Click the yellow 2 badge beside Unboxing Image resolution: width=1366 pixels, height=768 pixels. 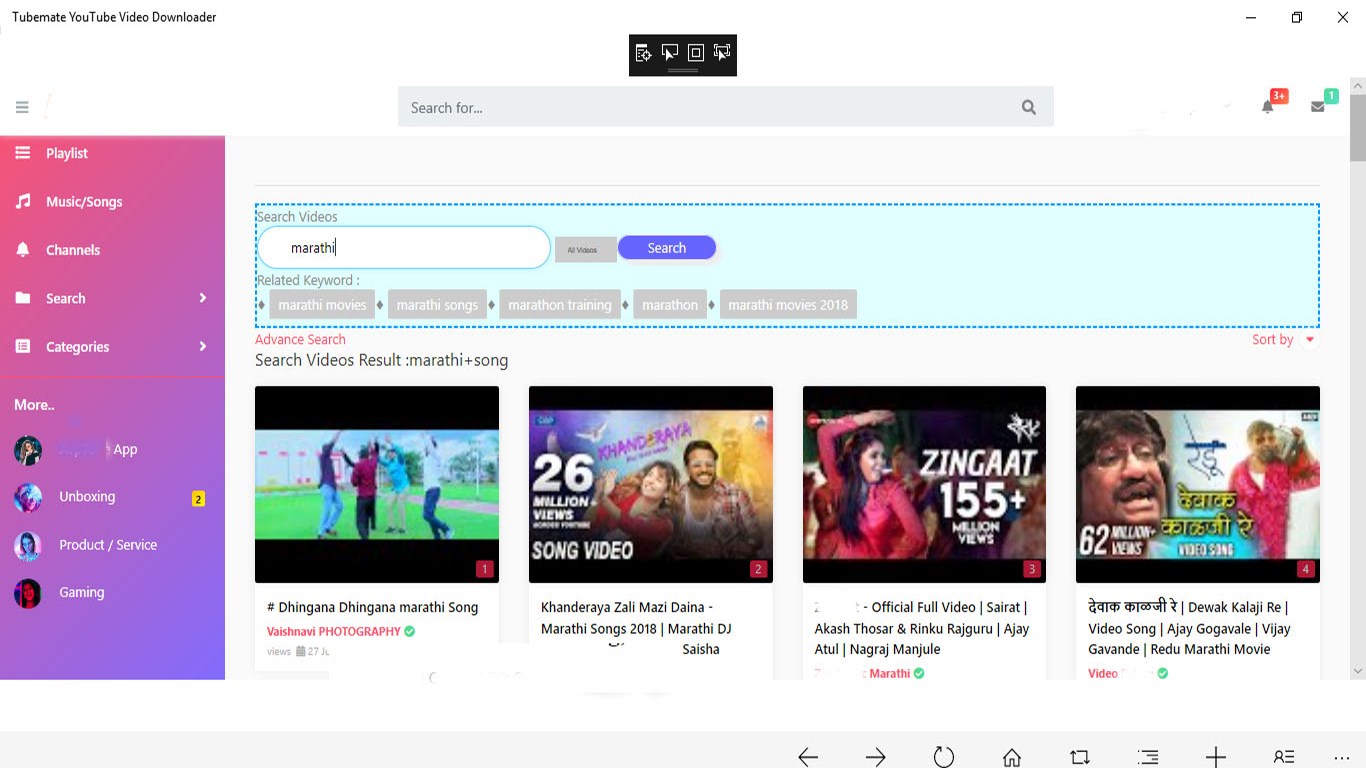tap(198, 499)
